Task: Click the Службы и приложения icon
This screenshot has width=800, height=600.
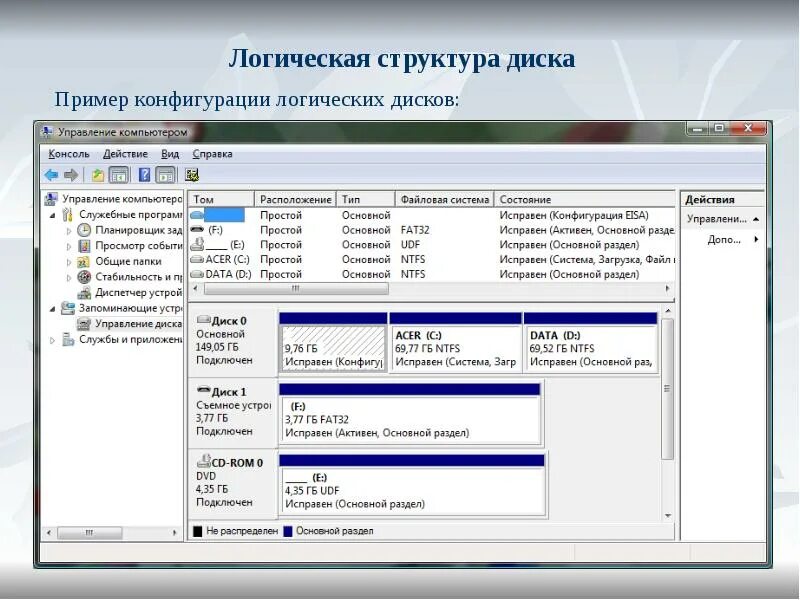Action: tap(68, 339)
